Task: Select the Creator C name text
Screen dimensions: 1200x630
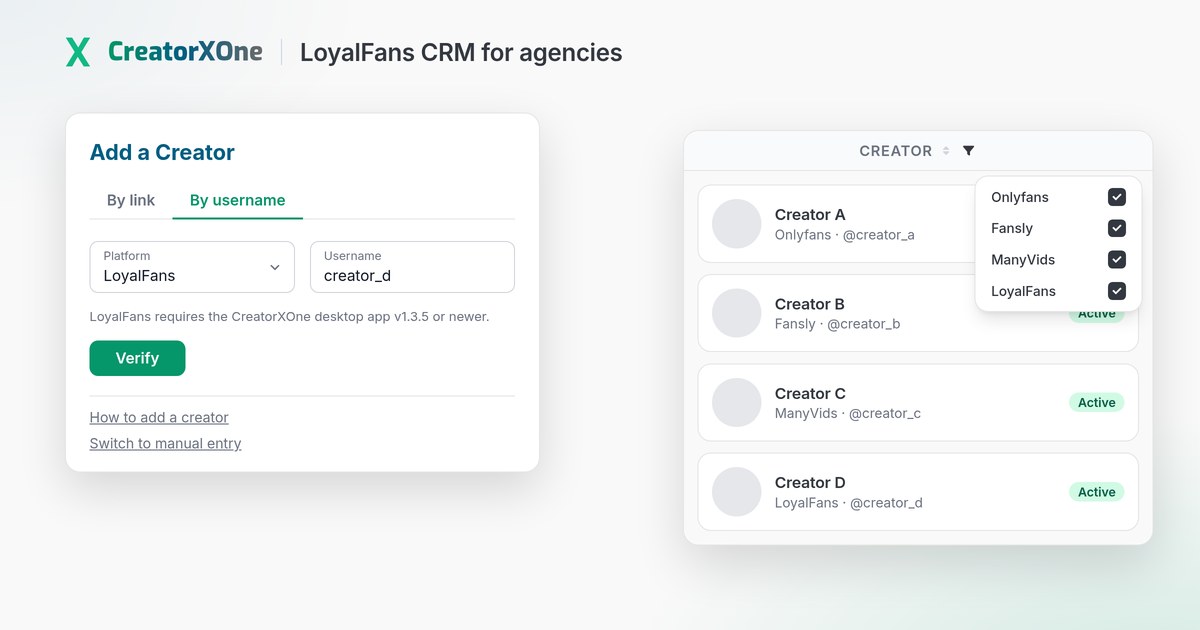Action: (810, 393)
